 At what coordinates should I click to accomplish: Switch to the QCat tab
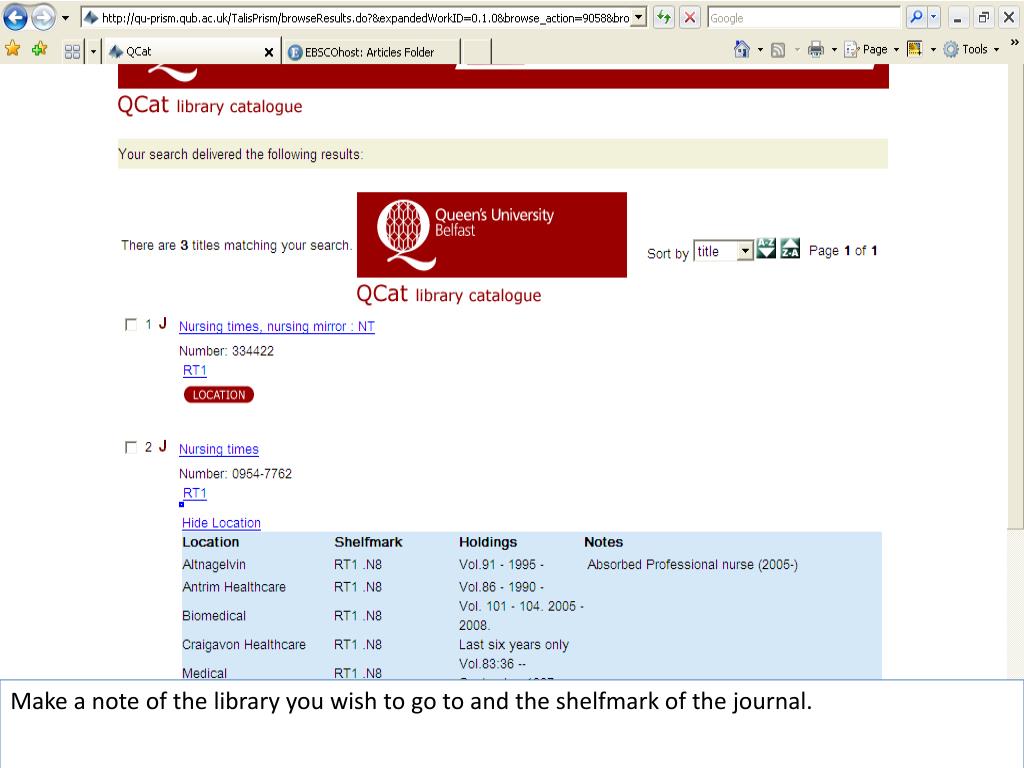tap(183, 52)
